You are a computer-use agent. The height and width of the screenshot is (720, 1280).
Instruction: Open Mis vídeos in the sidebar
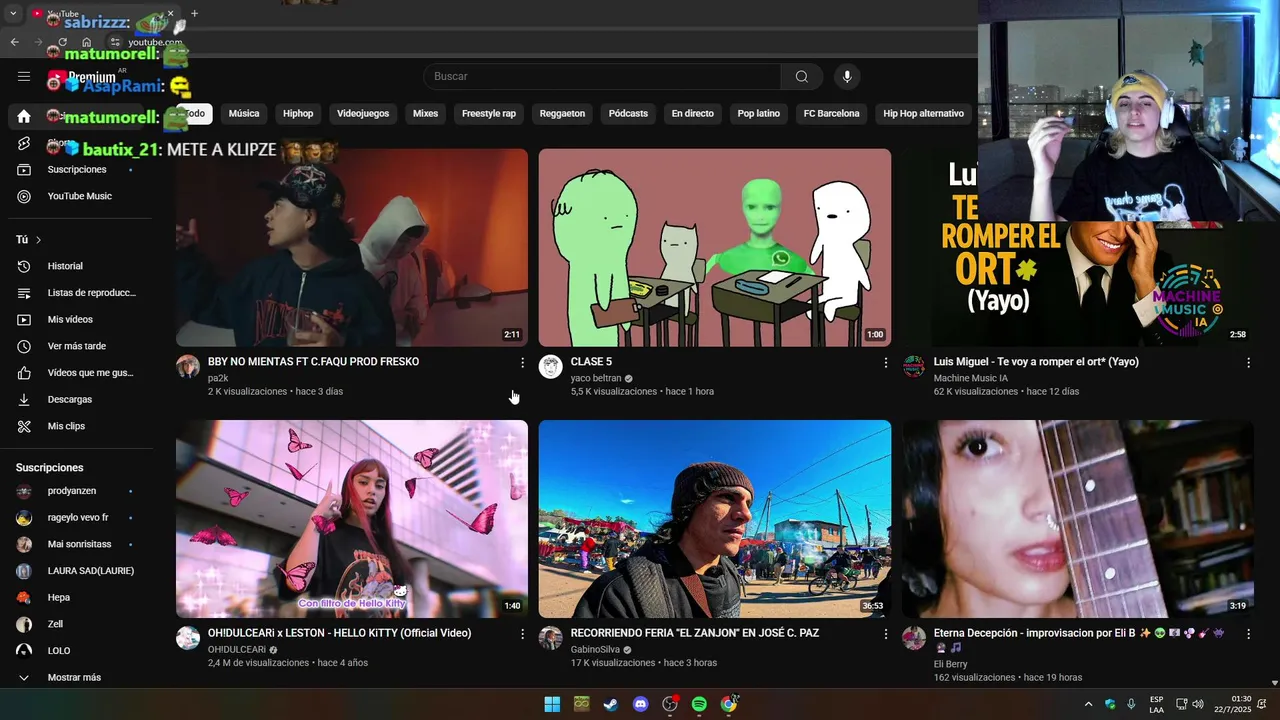point(77,320)
